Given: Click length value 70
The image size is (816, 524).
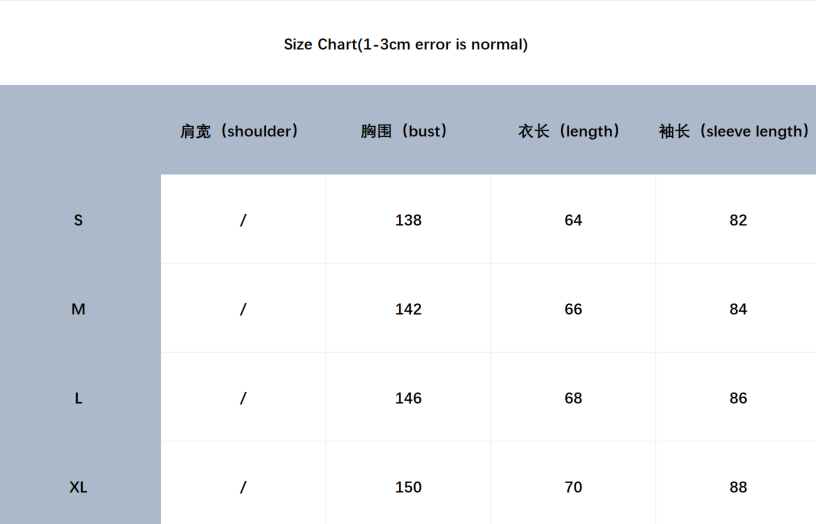Looking at the screenshot, I should 573,487.
